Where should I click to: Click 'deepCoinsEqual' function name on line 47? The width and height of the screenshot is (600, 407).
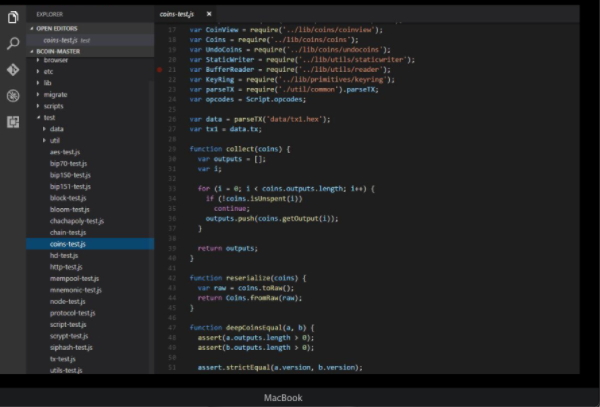coord(254,328)
